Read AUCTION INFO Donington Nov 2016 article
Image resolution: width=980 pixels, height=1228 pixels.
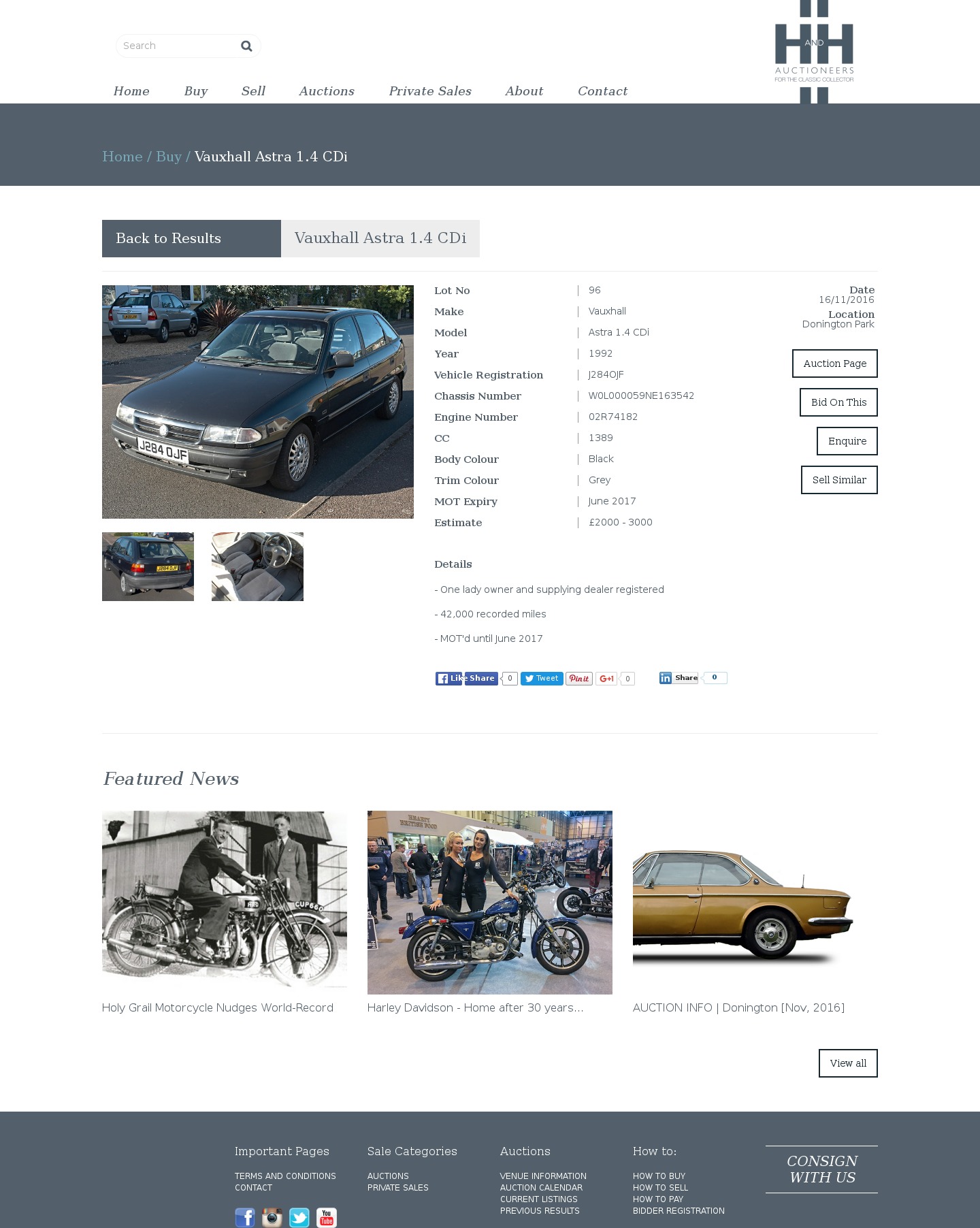[738, 1007]
